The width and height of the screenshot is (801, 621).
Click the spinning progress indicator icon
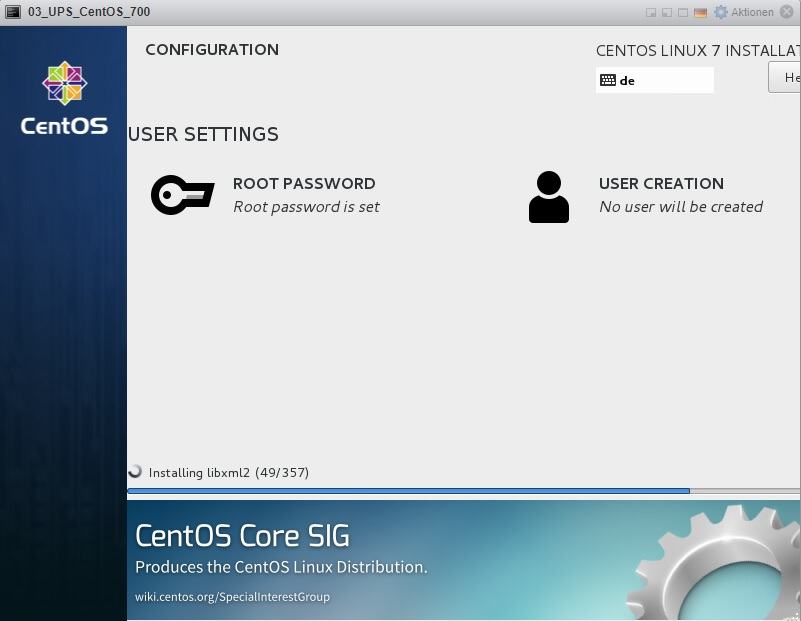coord(135,471)
